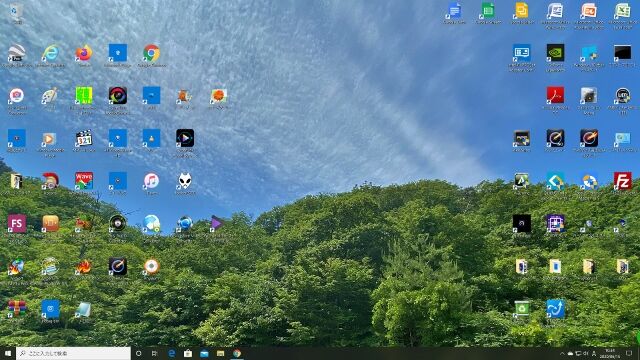The width and height of the screenshot is (640, 360).
Task: Expand the system tray hidden icons chevron
Action: pos(562,353)
